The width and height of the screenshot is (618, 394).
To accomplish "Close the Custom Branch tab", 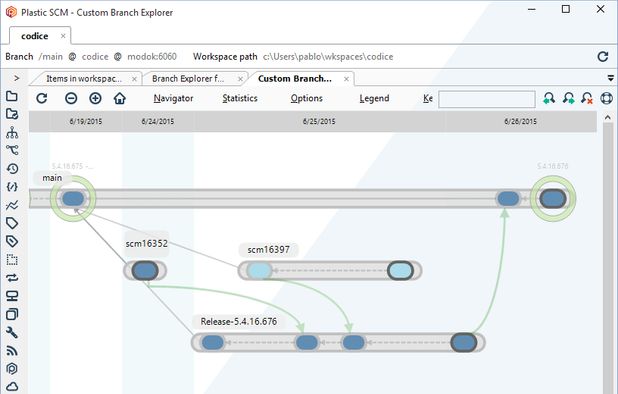I will (x=346, y=79).
